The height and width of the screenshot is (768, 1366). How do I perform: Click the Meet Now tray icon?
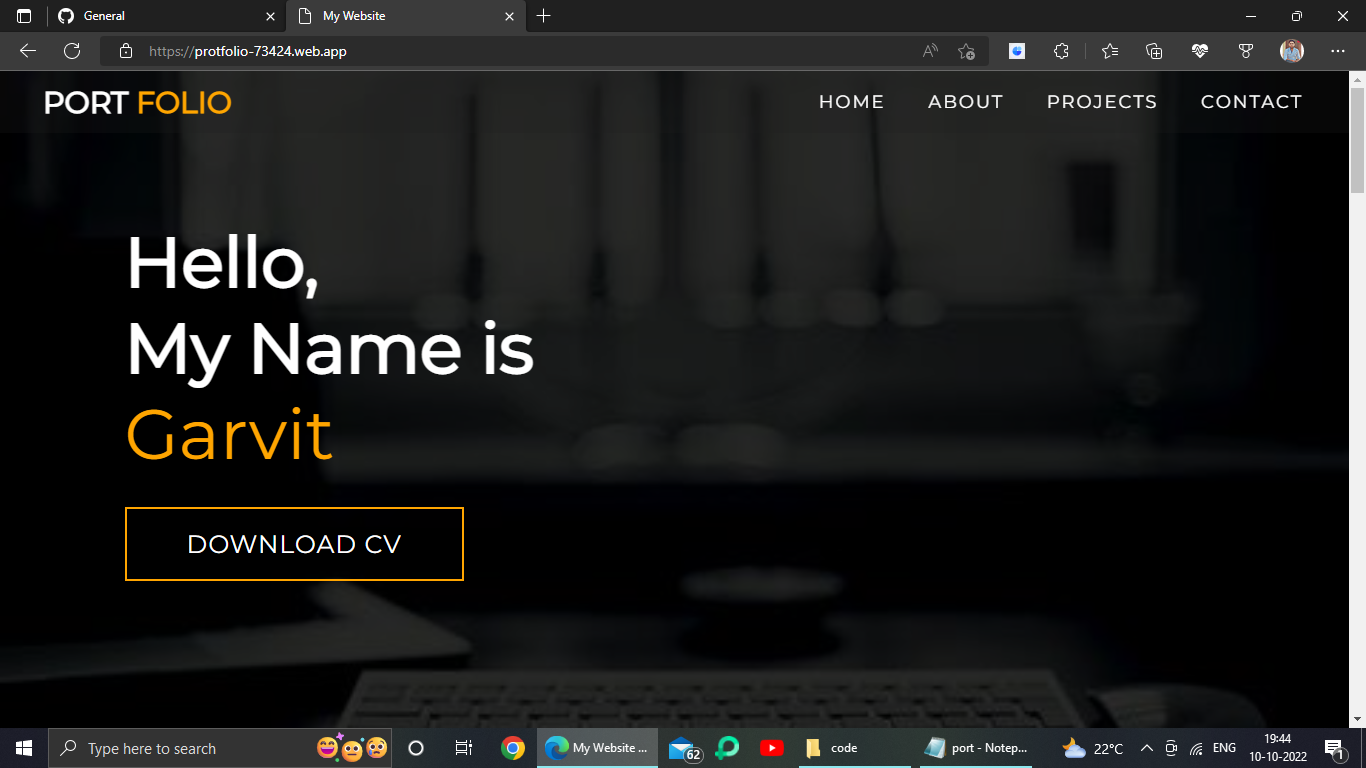[x=1172, y=748]
